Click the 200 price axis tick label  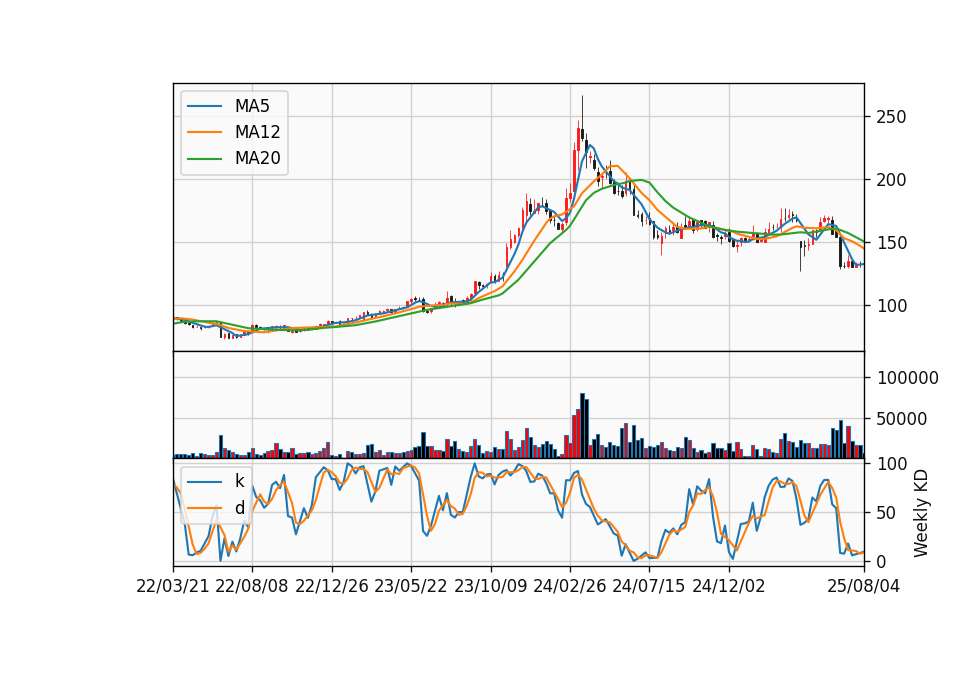point(891,180)
